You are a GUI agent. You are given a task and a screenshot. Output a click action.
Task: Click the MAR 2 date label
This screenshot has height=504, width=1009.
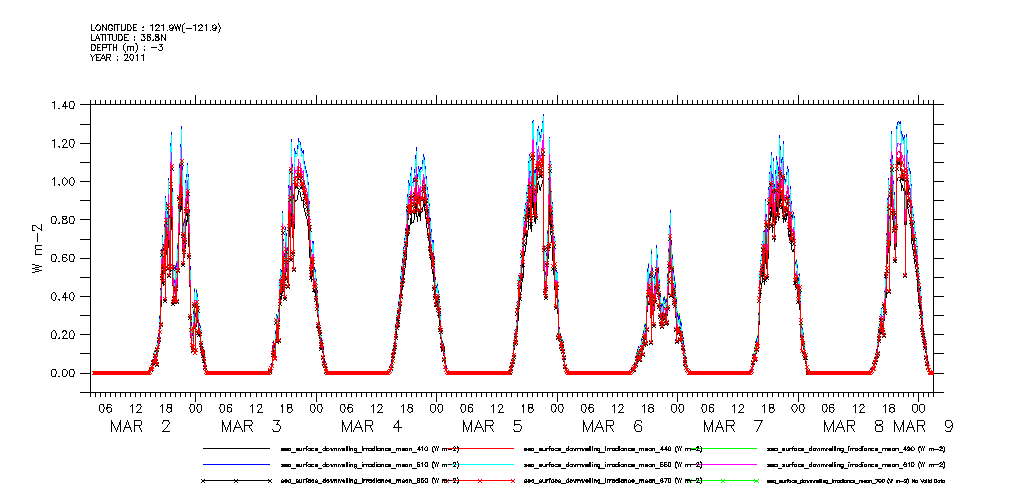(140, 426)
